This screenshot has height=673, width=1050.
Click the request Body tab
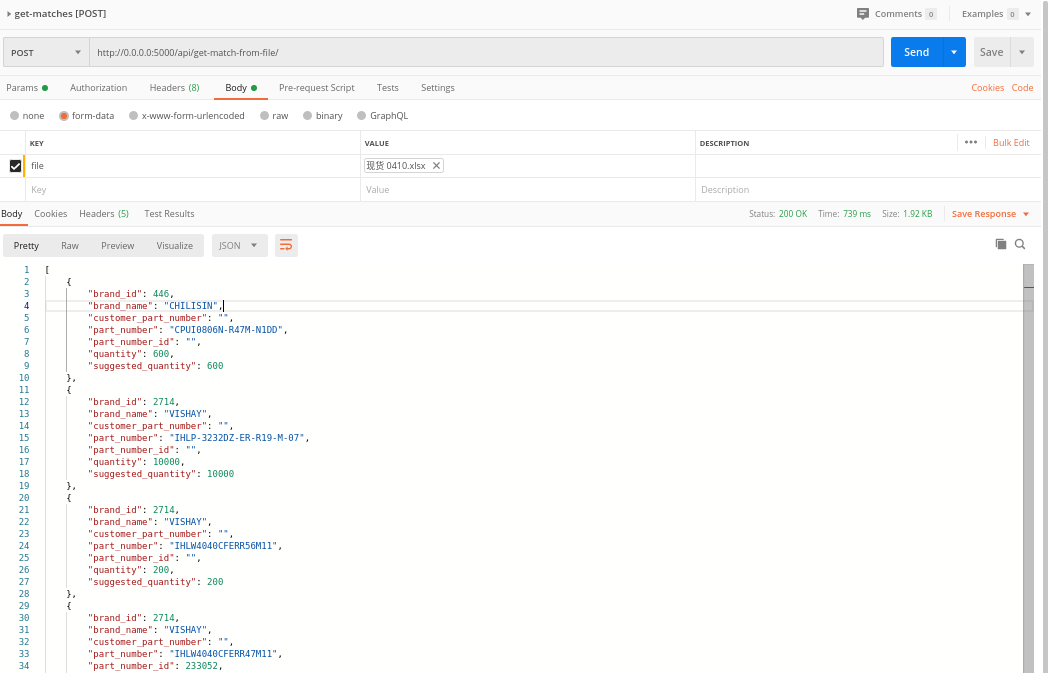point(240,88)
